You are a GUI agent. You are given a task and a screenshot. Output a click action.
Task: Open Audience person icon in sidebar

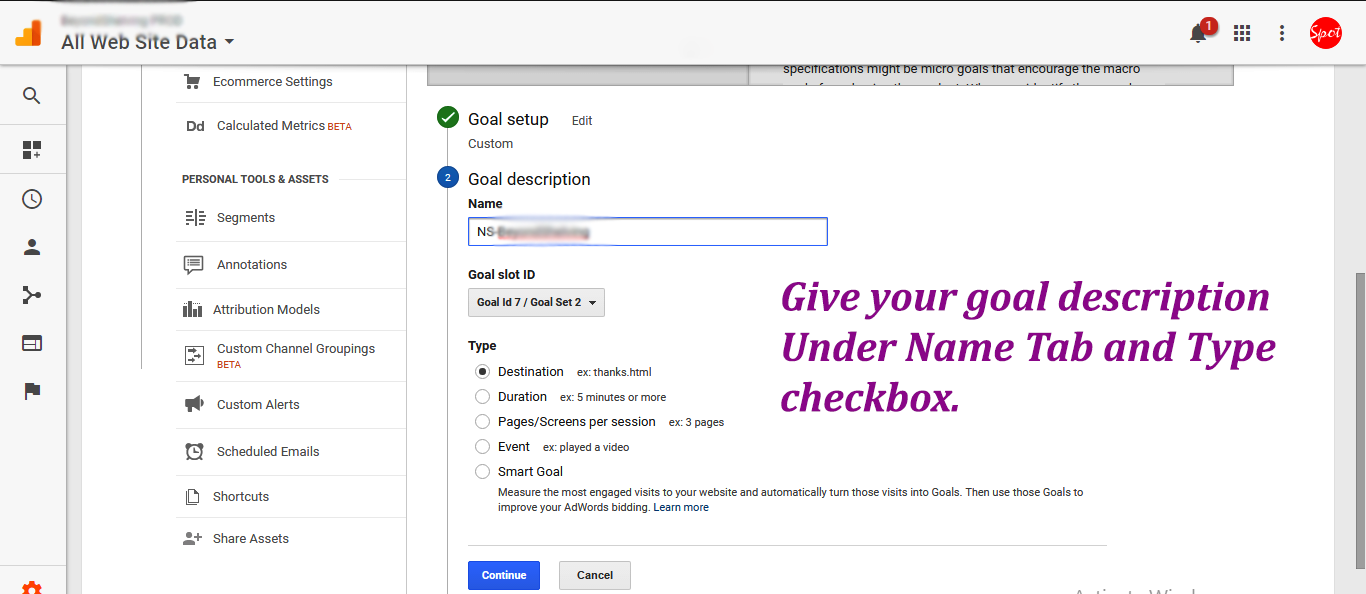(x=32, y=247)
